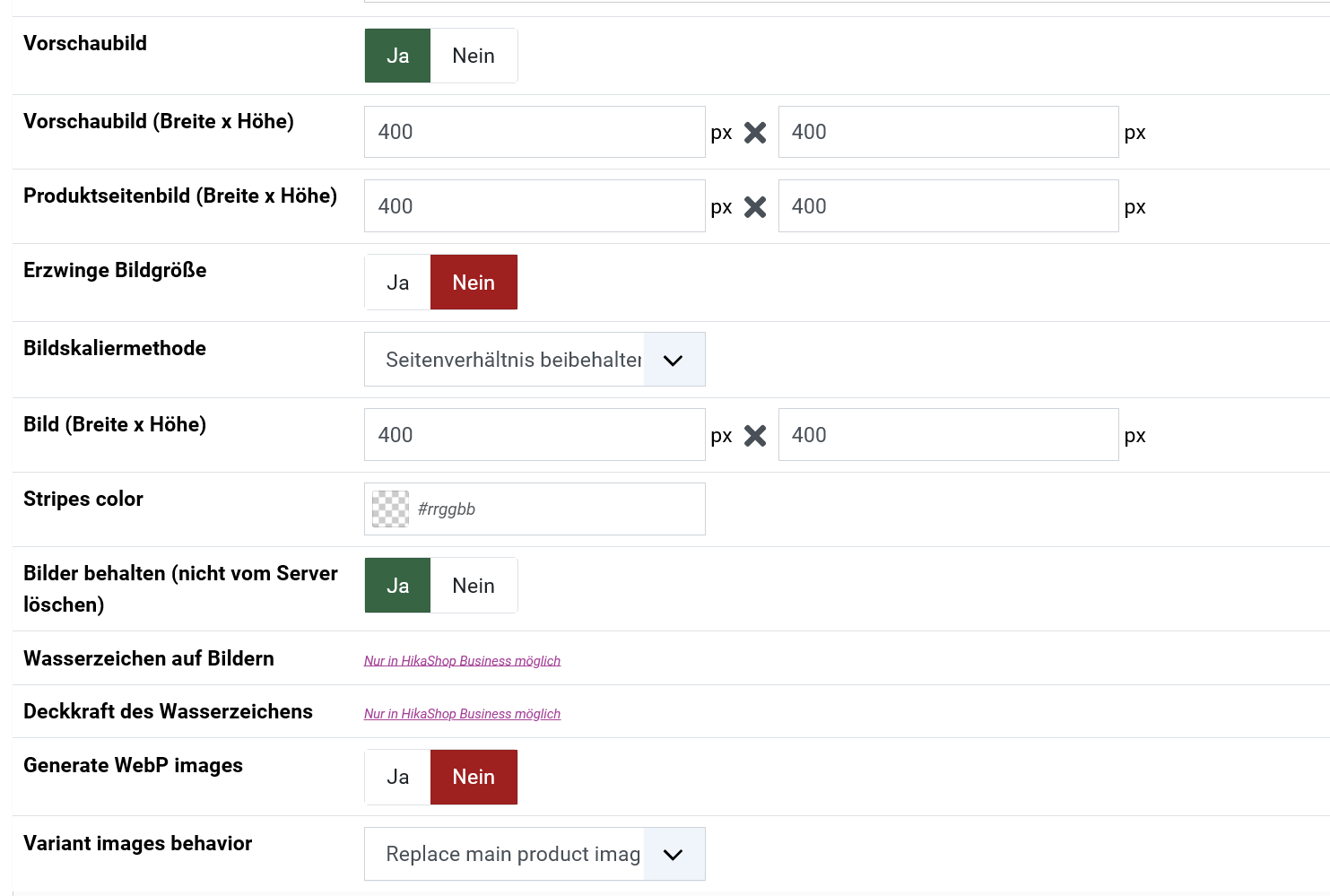
Task: Click the X icon in Bild size row
Action: pos(755,436)
